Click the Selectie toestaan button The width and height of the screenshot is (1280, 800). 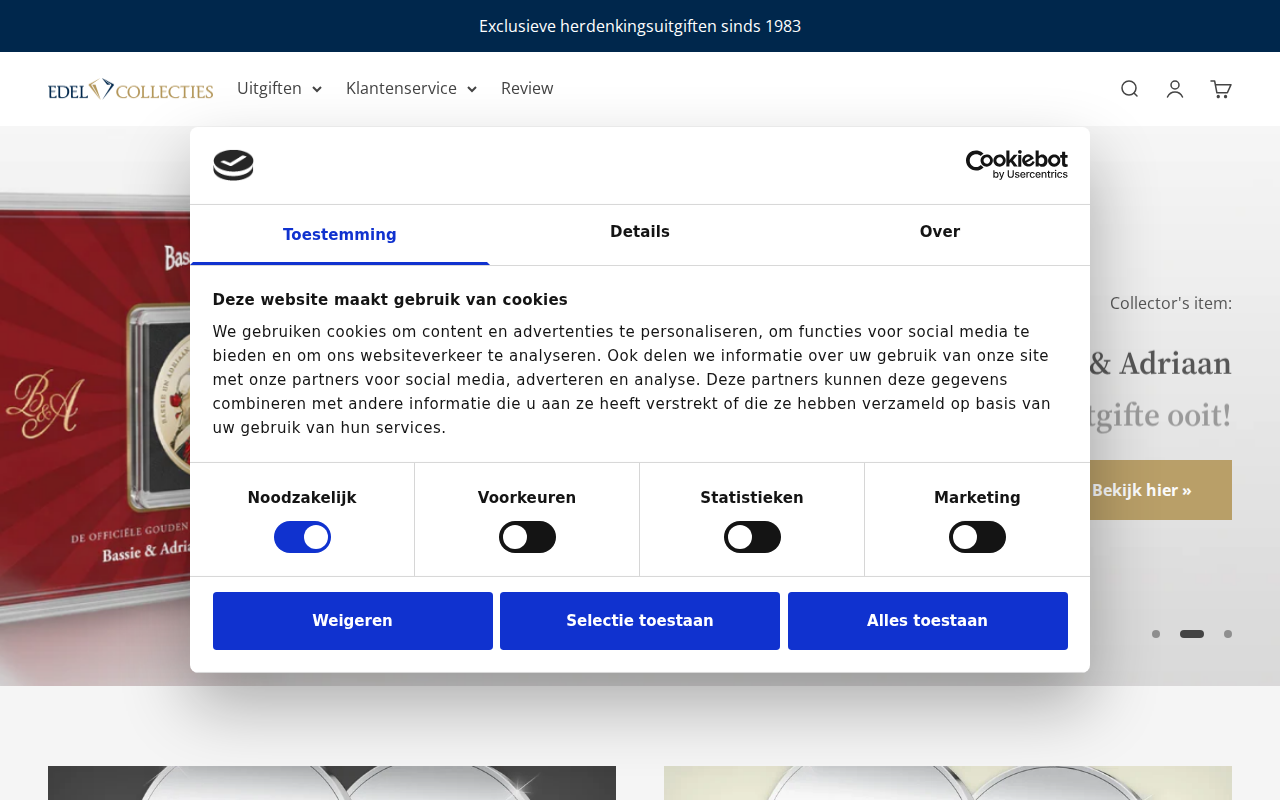[640, 621]
